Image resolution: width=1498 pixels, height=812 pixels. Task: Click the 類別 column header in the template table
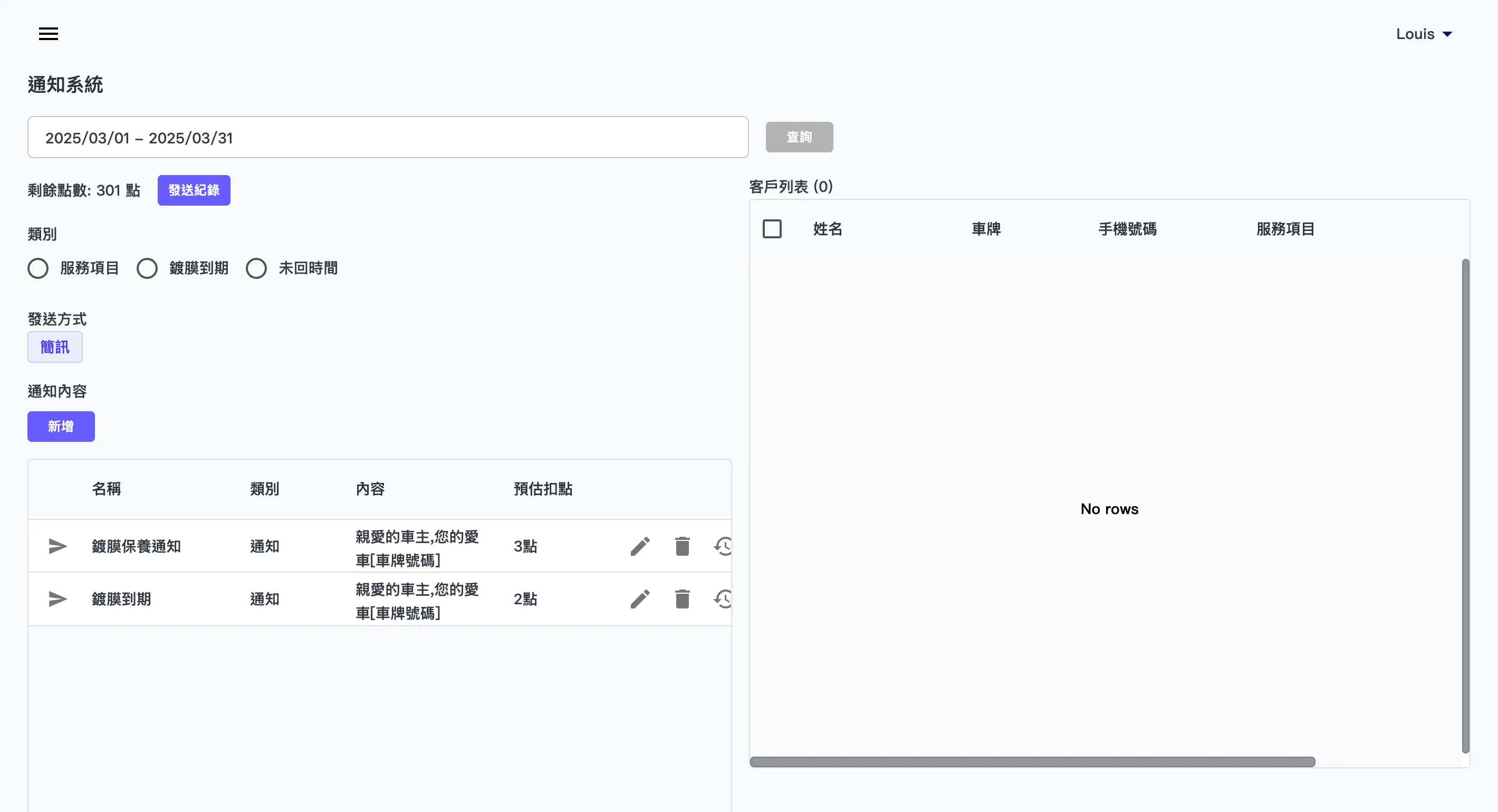pyautogui.click(x=265, y=489)
